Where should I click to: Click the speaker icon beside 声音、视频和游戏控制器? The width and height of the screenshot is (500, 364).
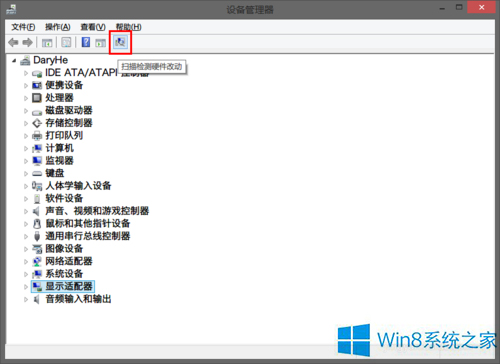point(36,211)
